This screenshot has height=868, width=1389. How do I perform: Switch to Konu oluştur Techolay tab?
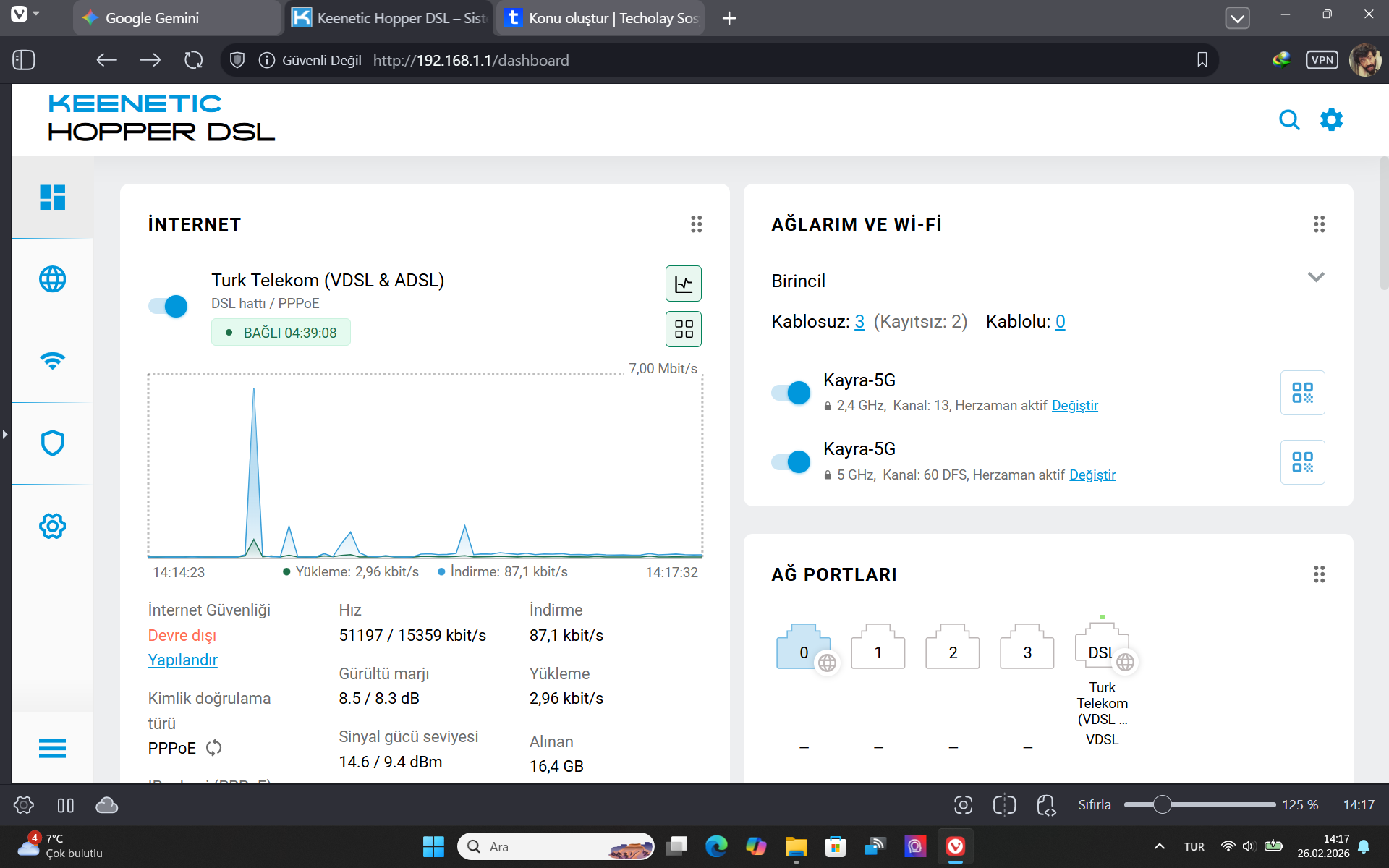[600, 18]
